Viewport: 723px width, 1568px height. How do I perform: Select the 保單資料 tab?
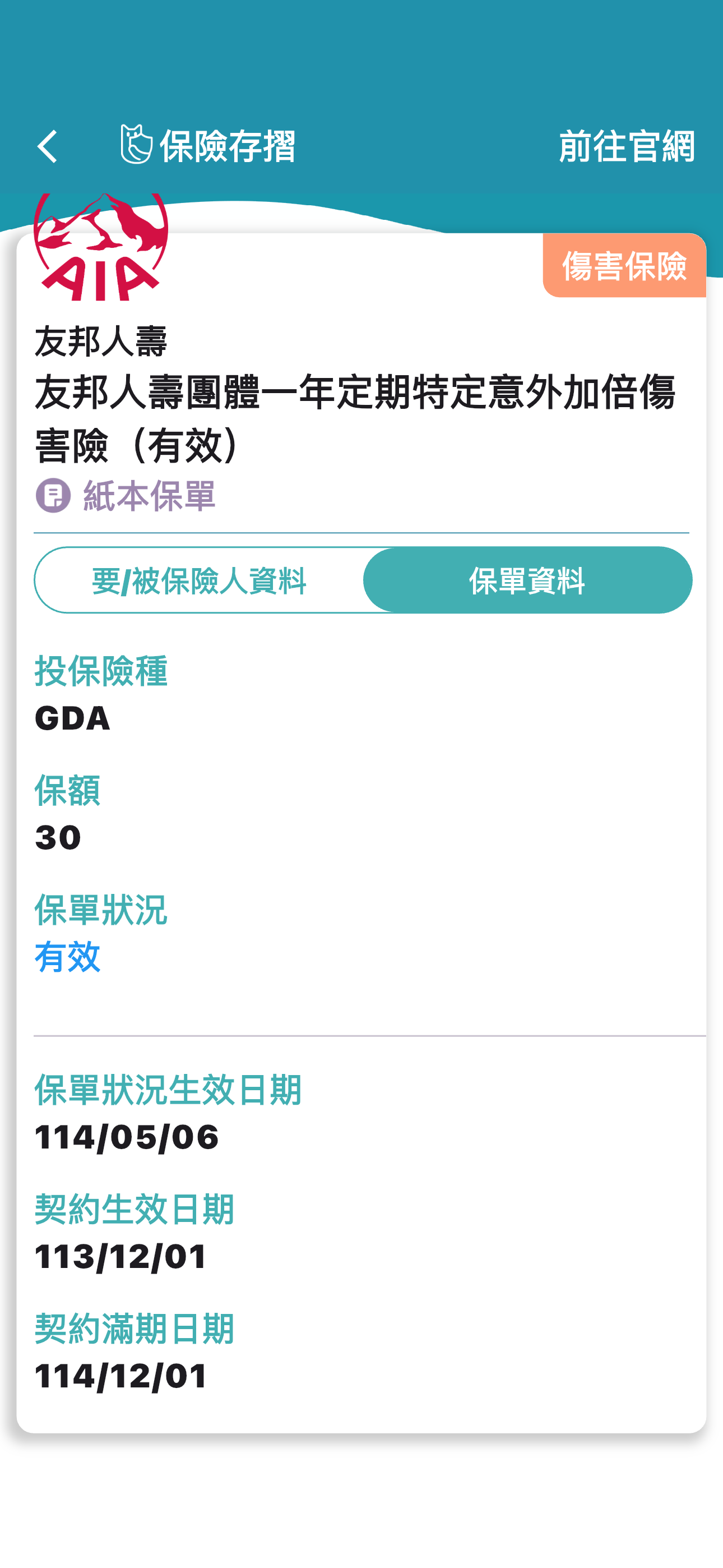click(527, 580)
